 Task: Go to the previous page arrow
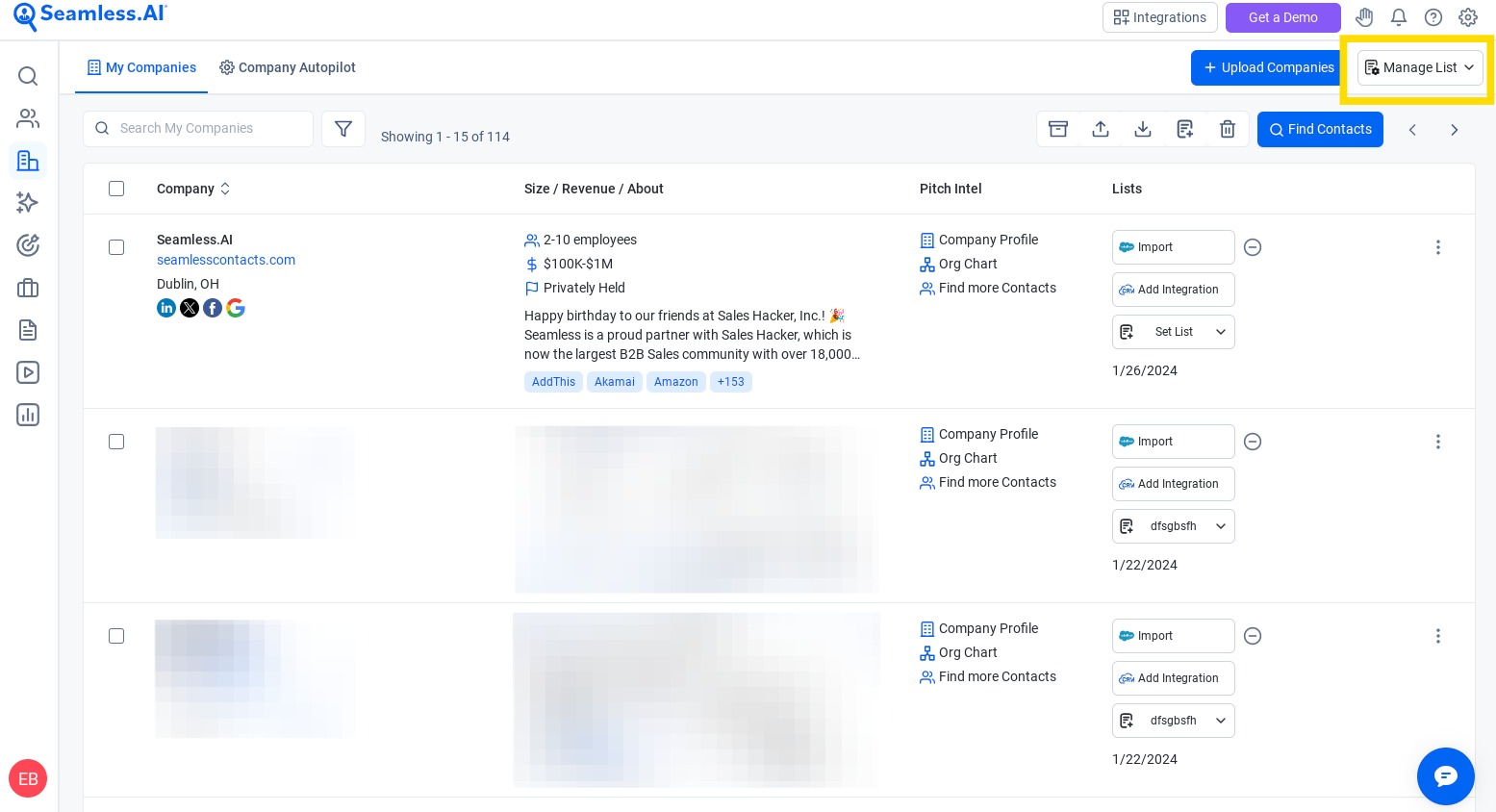click(1412, 130)
